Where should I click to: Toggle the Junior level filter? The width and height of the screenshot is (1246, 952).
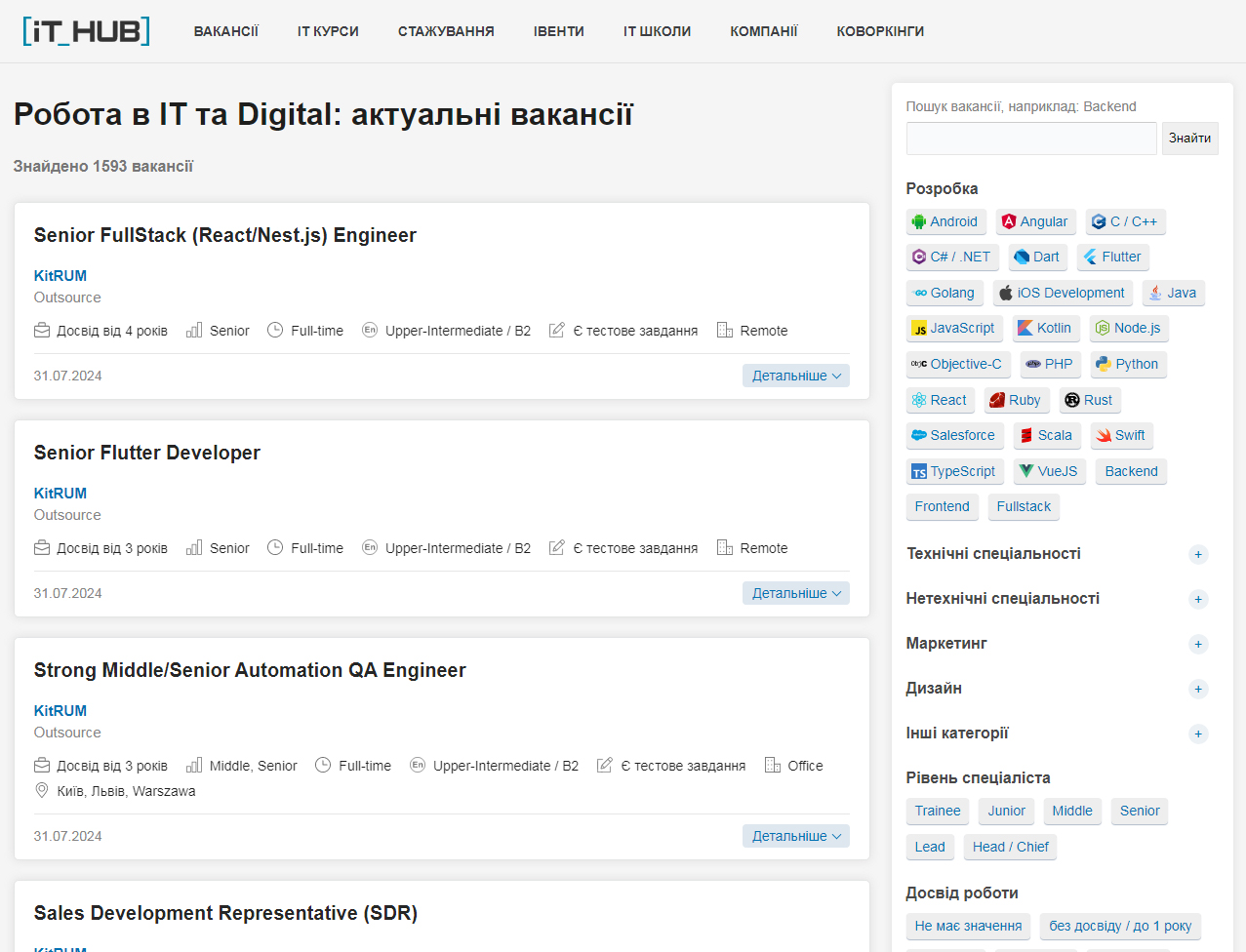pyautogui.click(x=1006, y=812)
